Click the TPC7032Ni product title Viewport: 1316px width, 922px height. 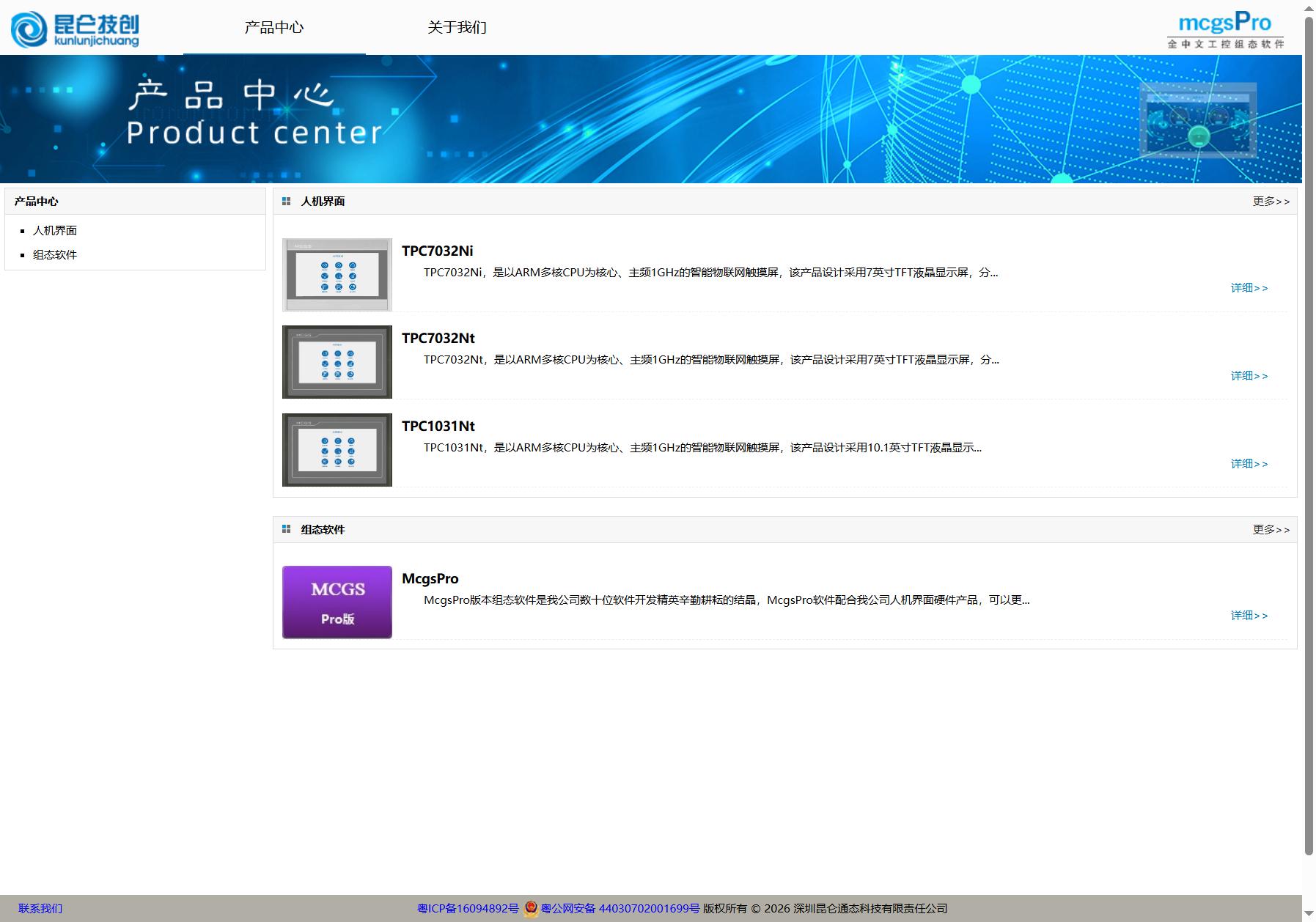pyautogui.click(x=438, y=251)
